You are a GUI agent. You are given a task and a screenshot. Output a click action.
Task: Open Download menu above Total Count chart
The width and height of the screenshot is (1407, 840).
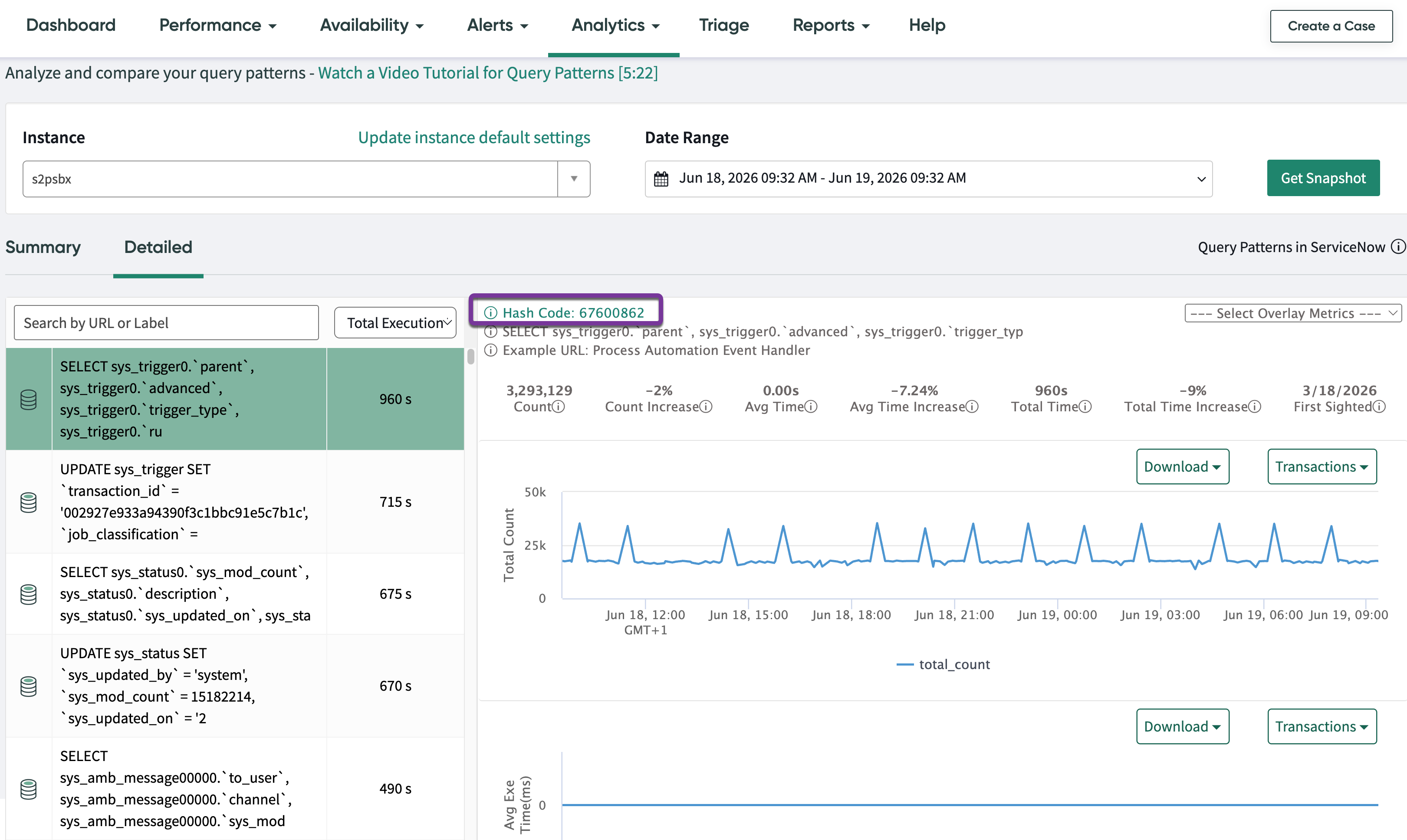[1182, 466]
